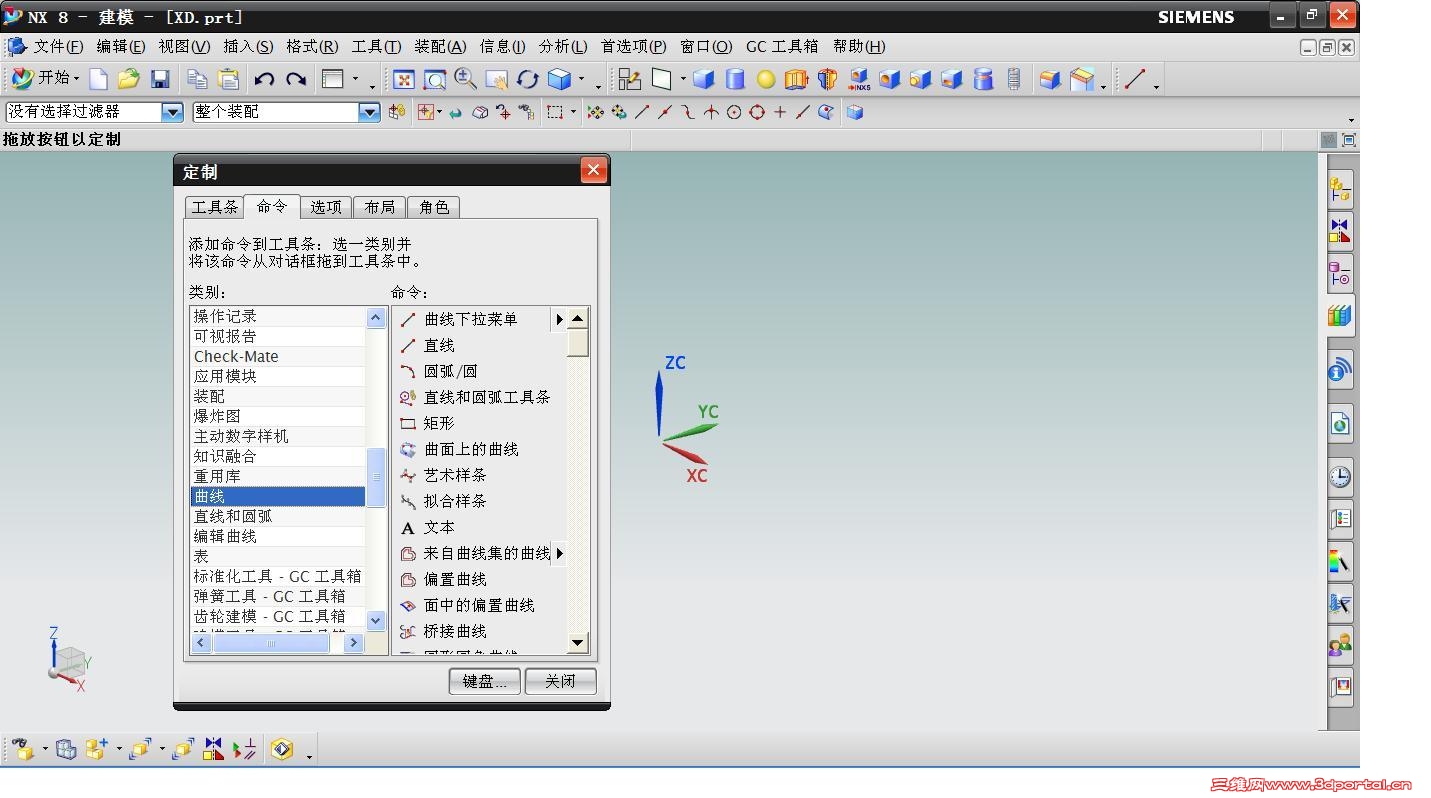Screen dimensions: 1431x798
Task: Click the magnifier Zoom In/Out icon
Action: pos(465,79)
